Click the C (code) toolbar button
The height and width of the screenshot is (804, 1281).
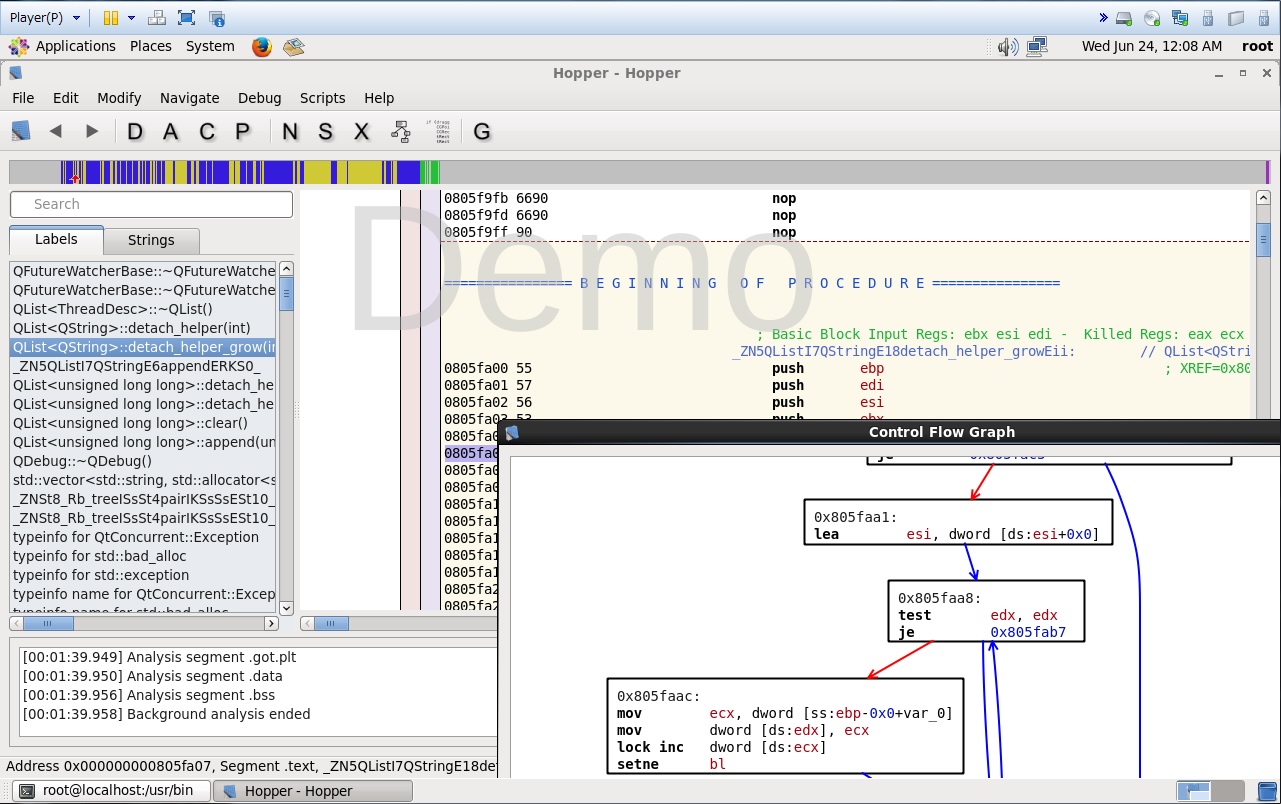(207, 131)
